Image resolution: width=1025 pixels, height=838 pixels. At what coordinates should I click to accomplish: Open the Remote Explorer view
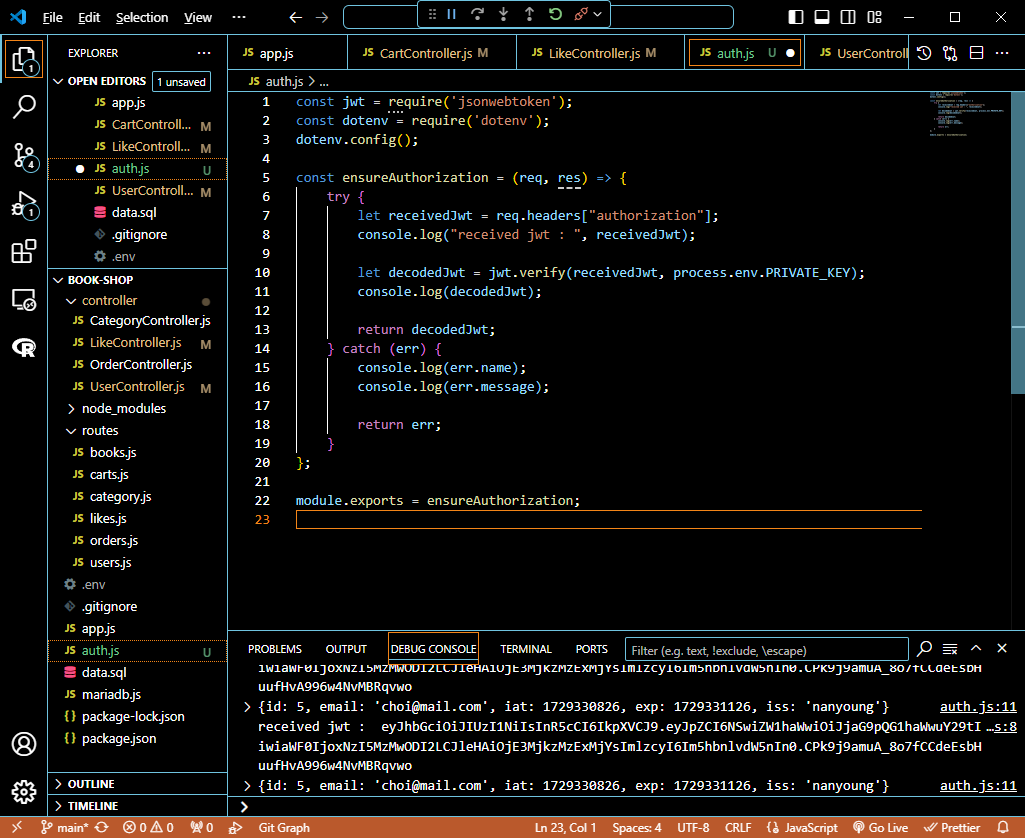[x=24, y=300]
